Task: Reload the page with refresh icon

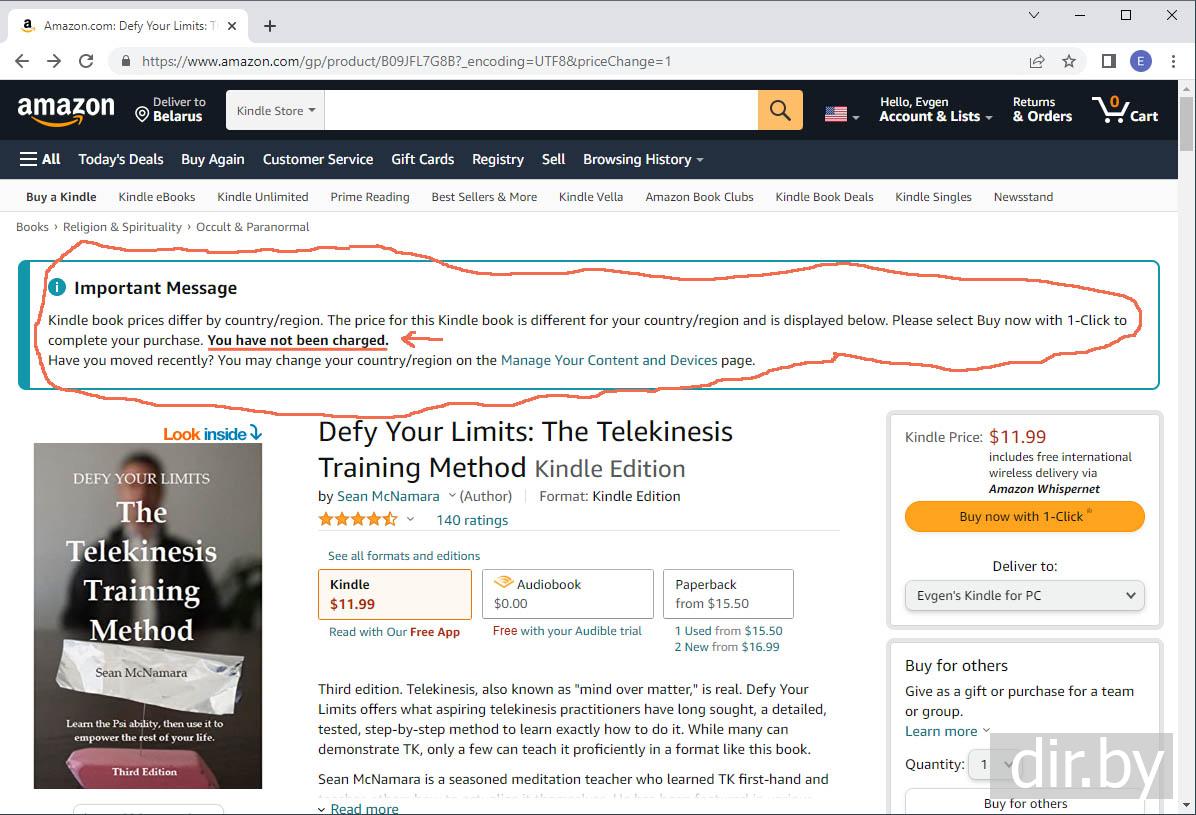Action: tap(86, 61)
